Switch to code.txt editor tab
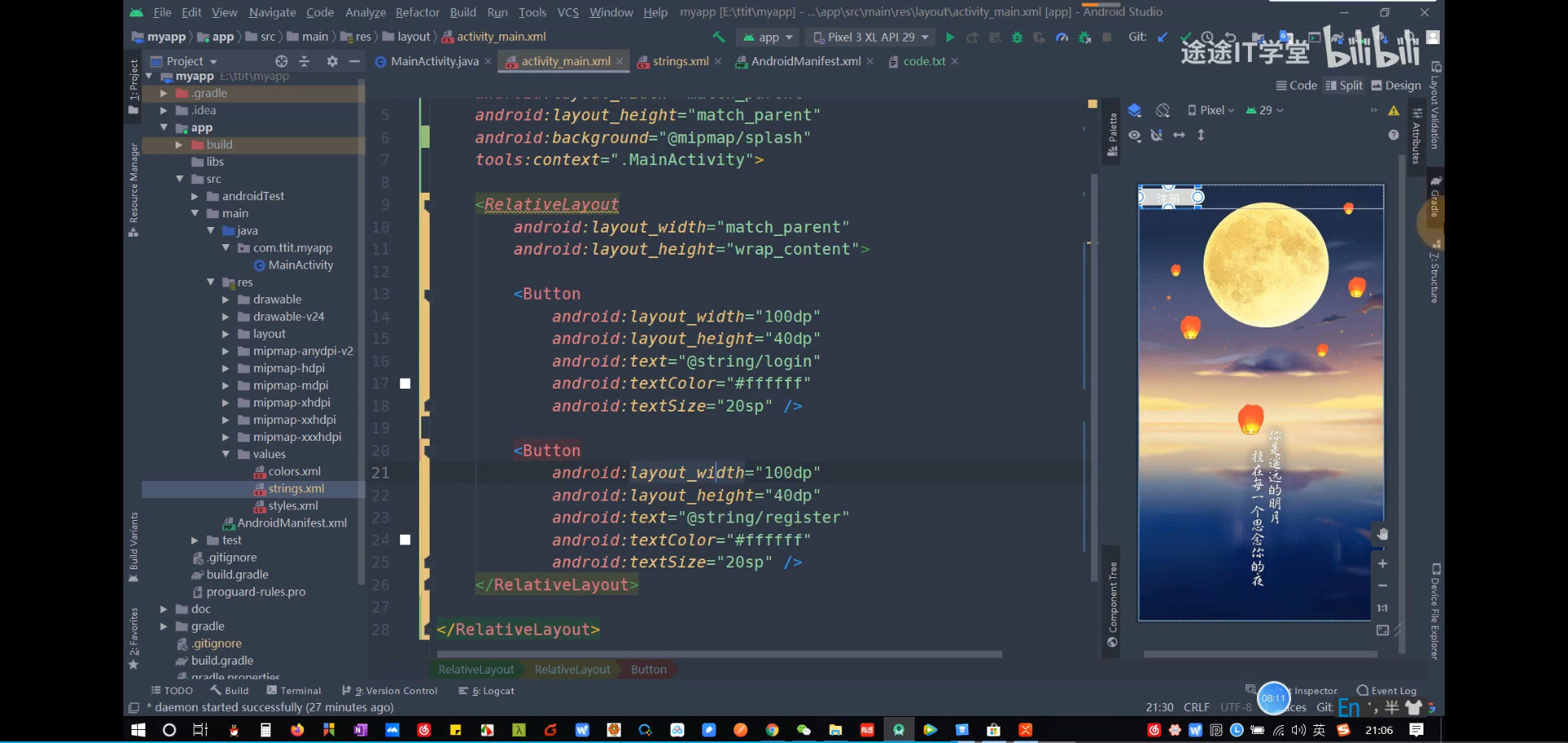Viewport: 1568px width, 743px height. (x=924, y=61)
